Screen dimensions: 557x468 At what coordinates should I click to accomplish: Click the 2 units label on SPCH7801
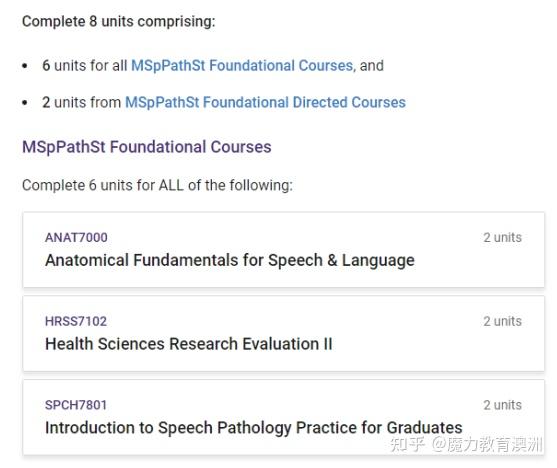[x=502, y=405]
